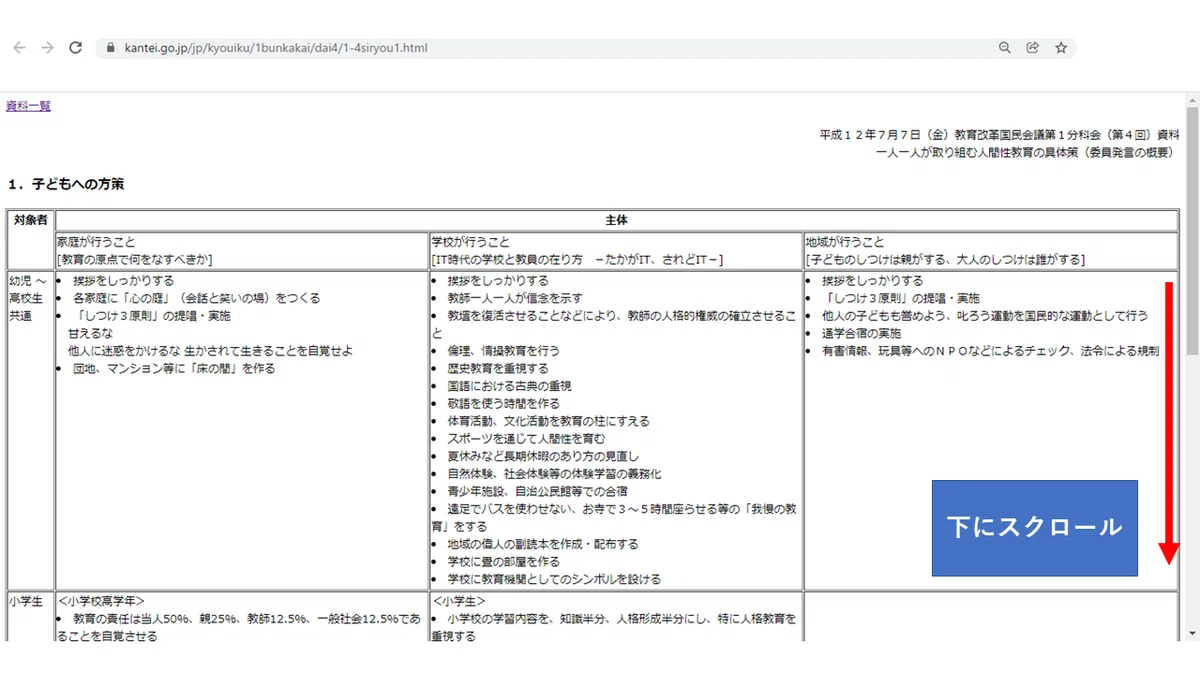Image resolution: width=1200 pixels, height=675 pixels.
Task: Click the text 教師一人一人が信念を示す
Action: [x=515, y=298]
